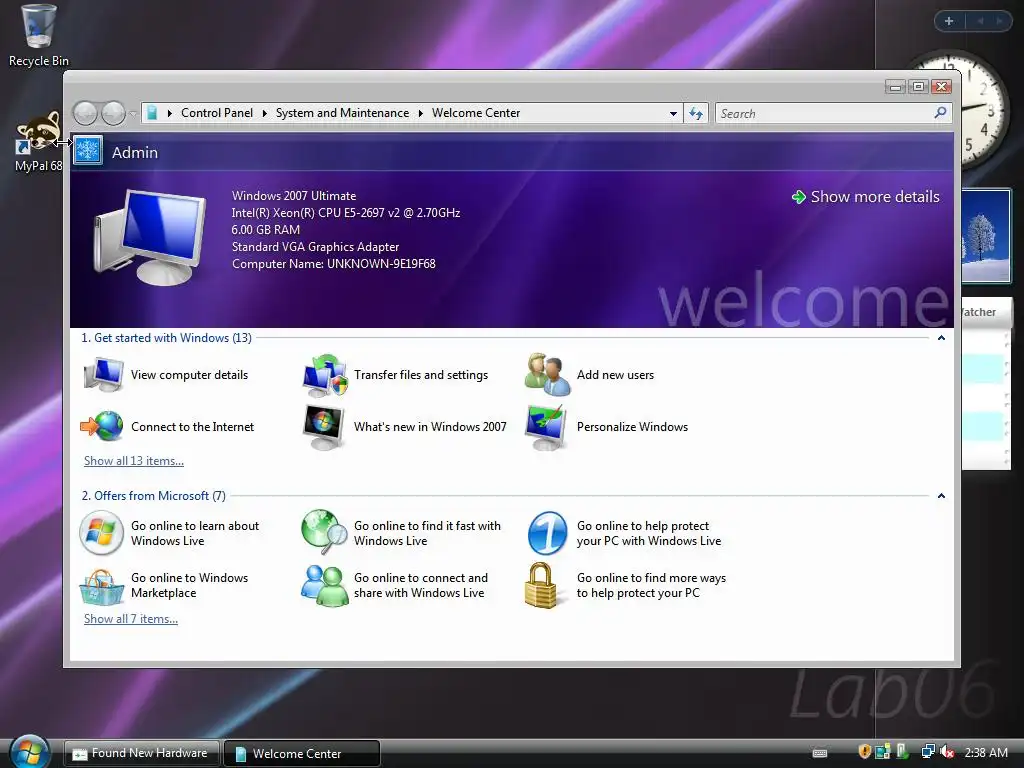This screenshot has width=1024, height=768.
Task: Click the sidebar next gadgets arrow
Action: [x=999, y=21]
